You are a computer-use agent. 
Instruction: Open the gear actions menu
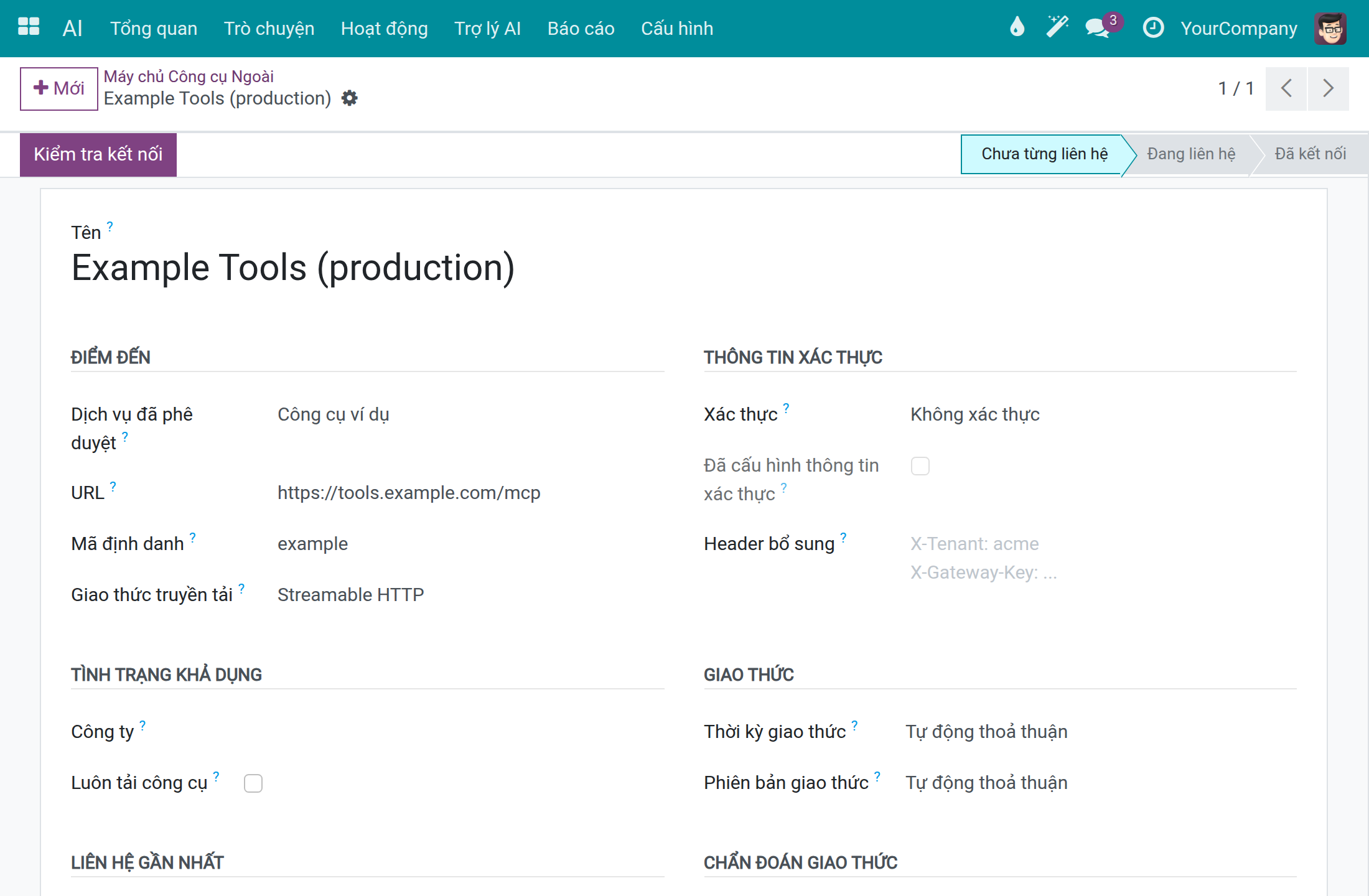click(350, 98)
